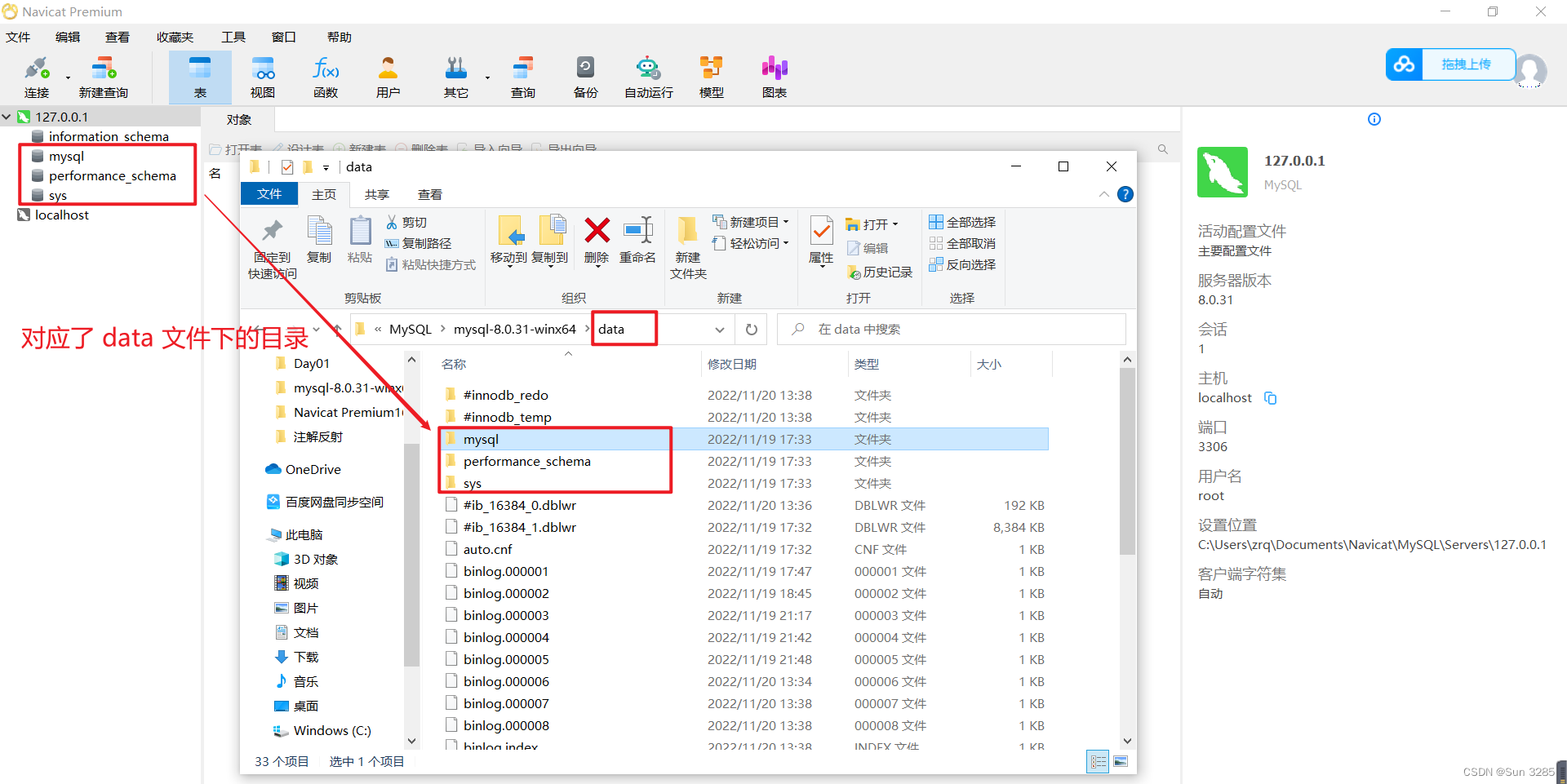Image resolution: width=1567 pixels, height=784 pixels.
Task: Click New Folder (新建文件夹) ribbon icon
Action: point(688,248)
